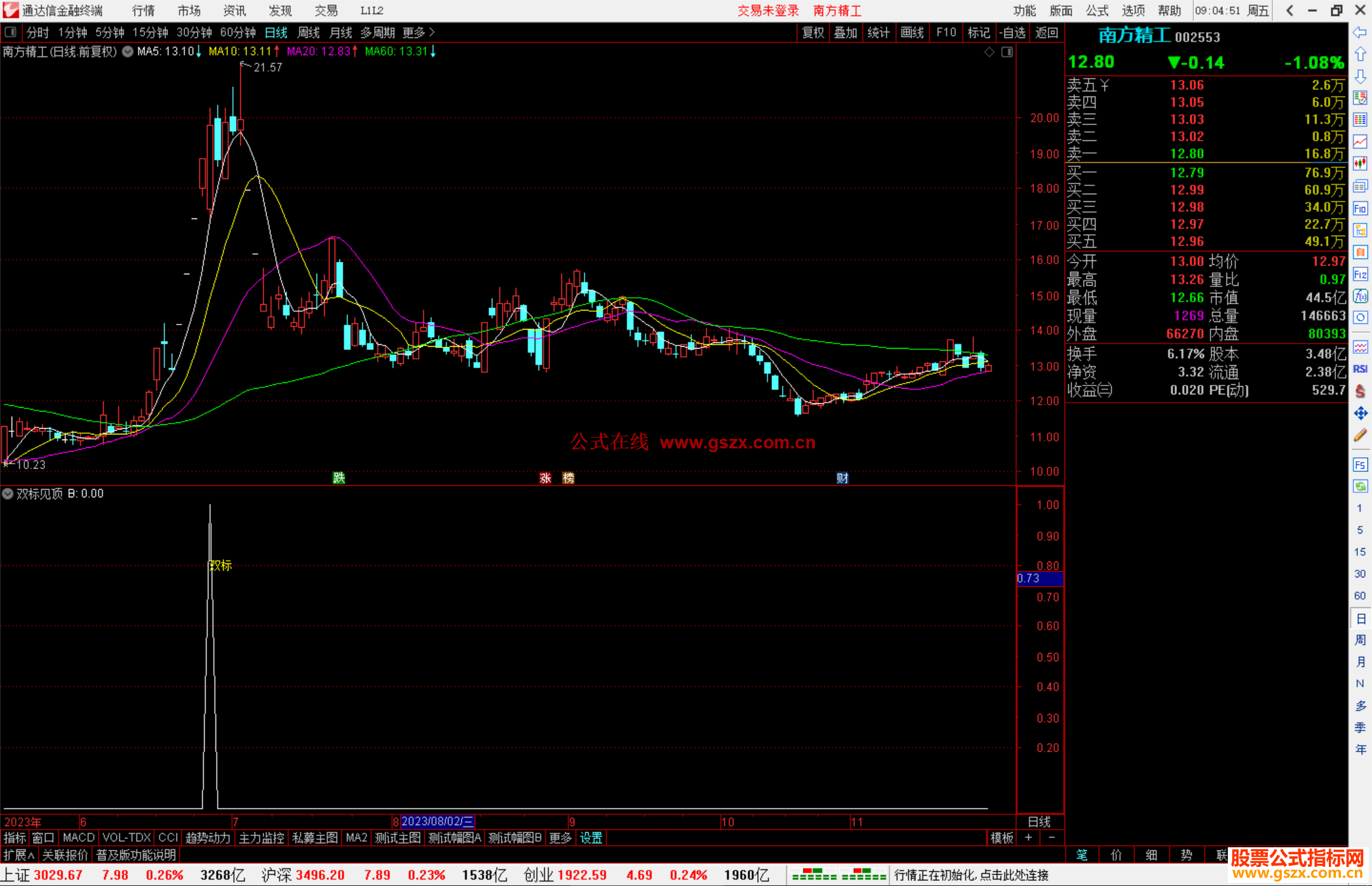This screenshot has height=886, width=1372.
Task: Open the 行情 menu
Action: click(143, 11)
